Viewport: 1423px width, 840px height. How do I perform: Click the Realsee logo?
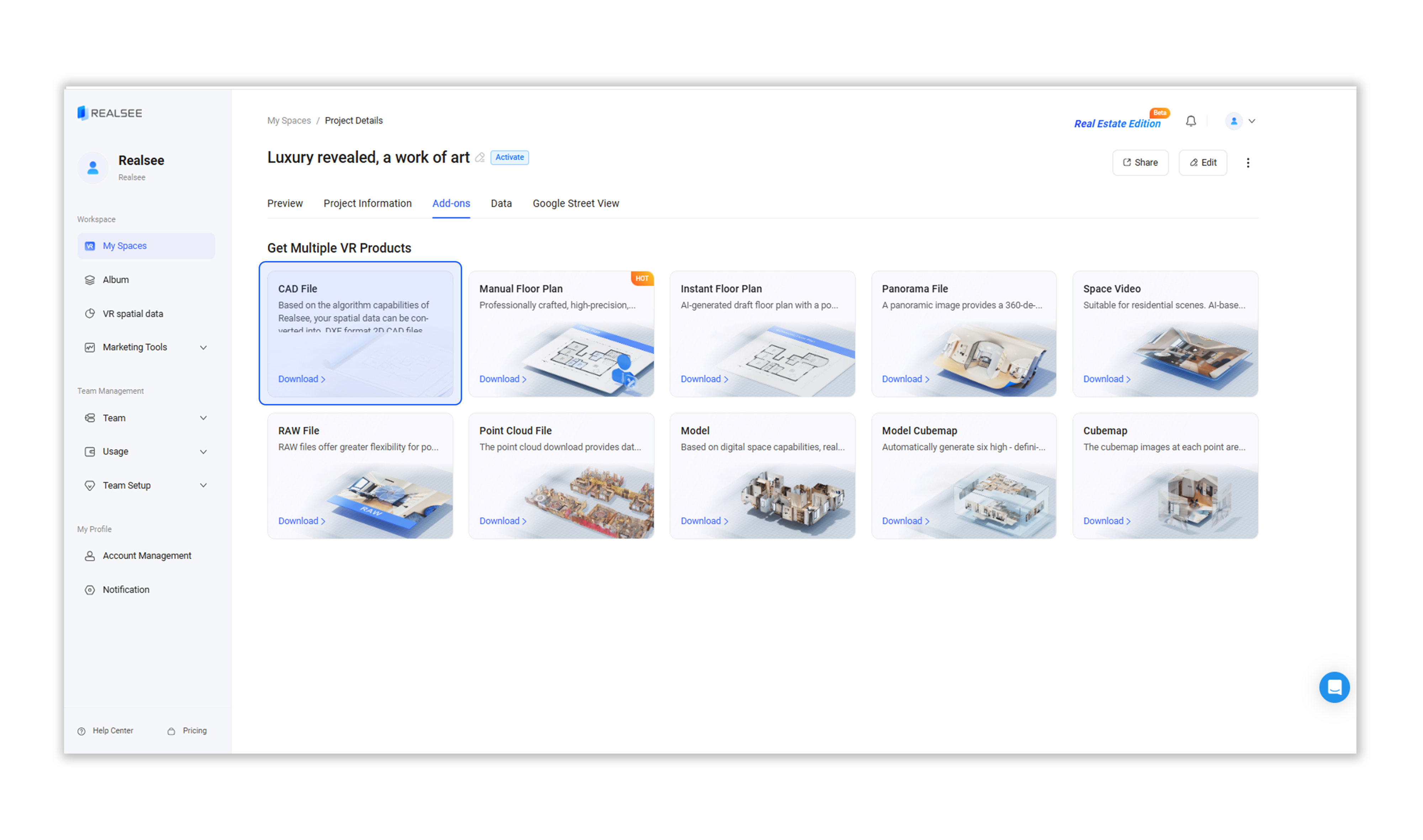[110, 113]
